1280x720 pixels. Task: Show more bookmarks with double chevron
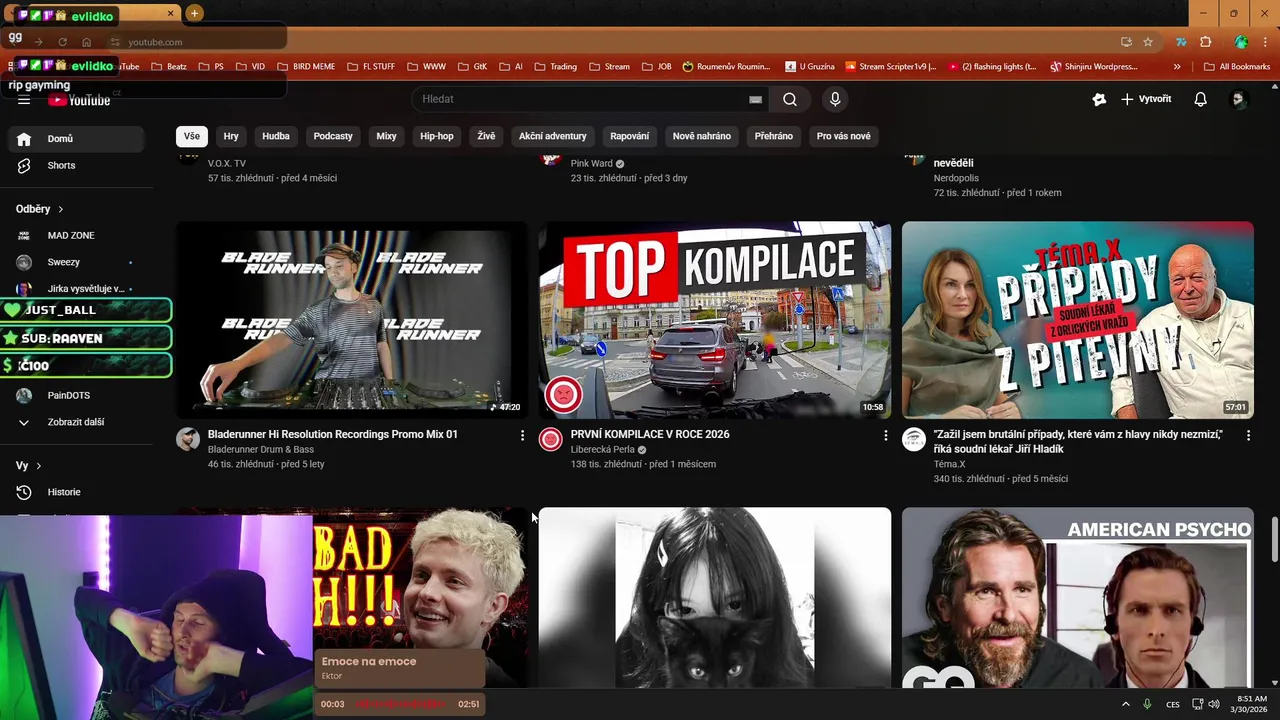(1177, 67)
